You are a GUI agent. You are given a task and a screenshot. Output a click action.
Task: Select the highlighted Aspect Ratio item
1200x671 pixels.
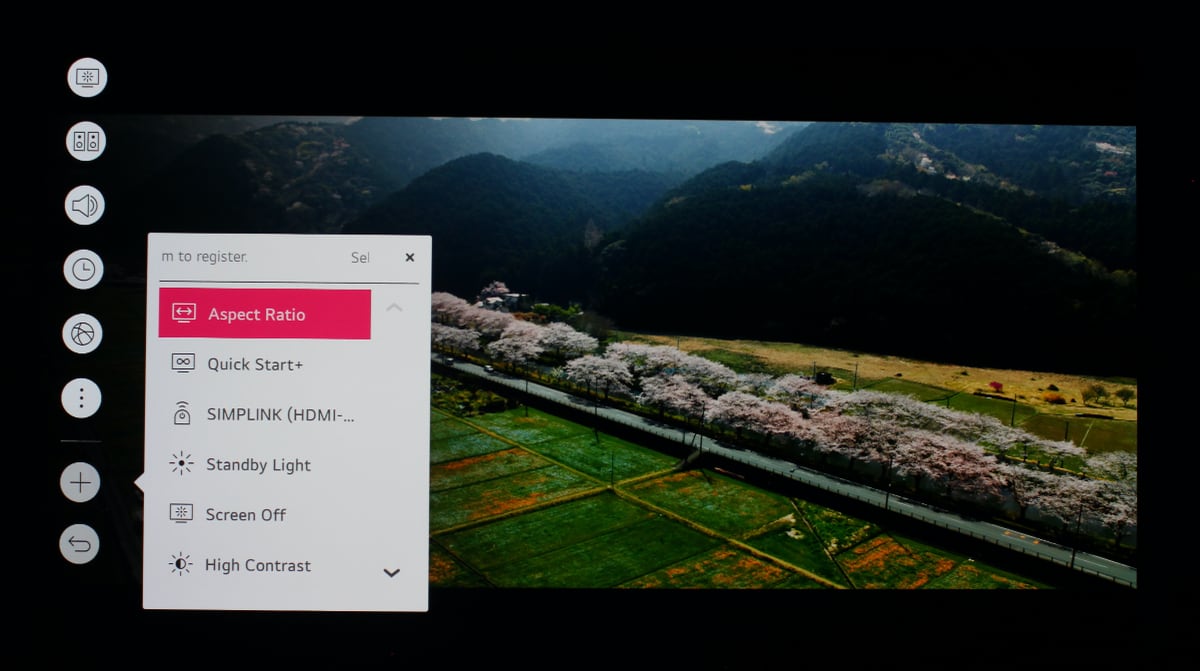[265, 314]
